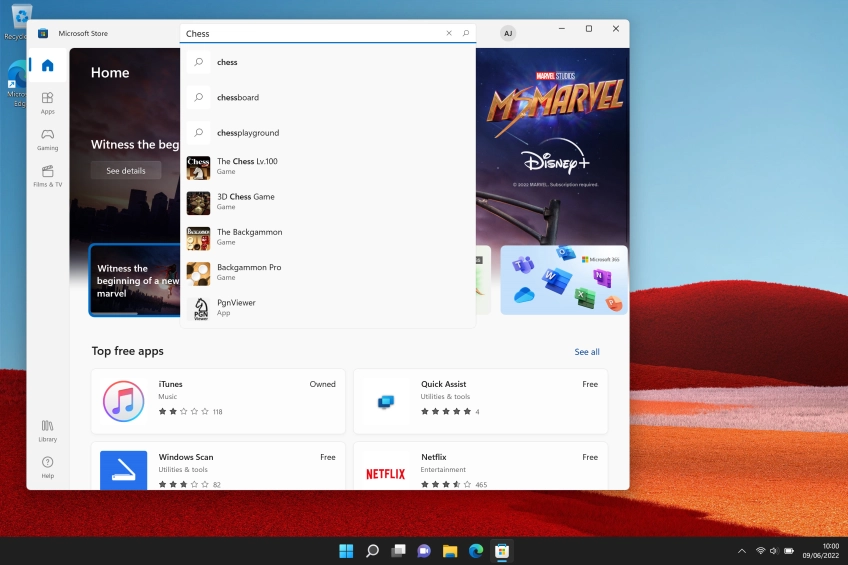The height and width of the screenshot is (565, 848).
Task: Click the Quick Assist icon
Action: [x=386, y=402]
